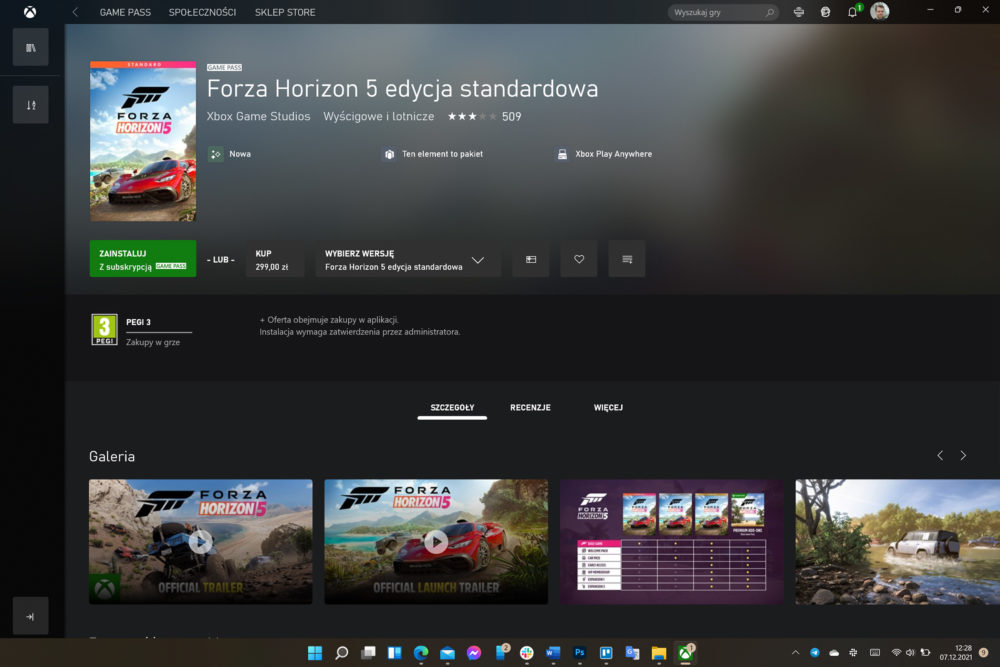
Task: Show next Galeria items with the right arrow
Action: tap(963, 455)
